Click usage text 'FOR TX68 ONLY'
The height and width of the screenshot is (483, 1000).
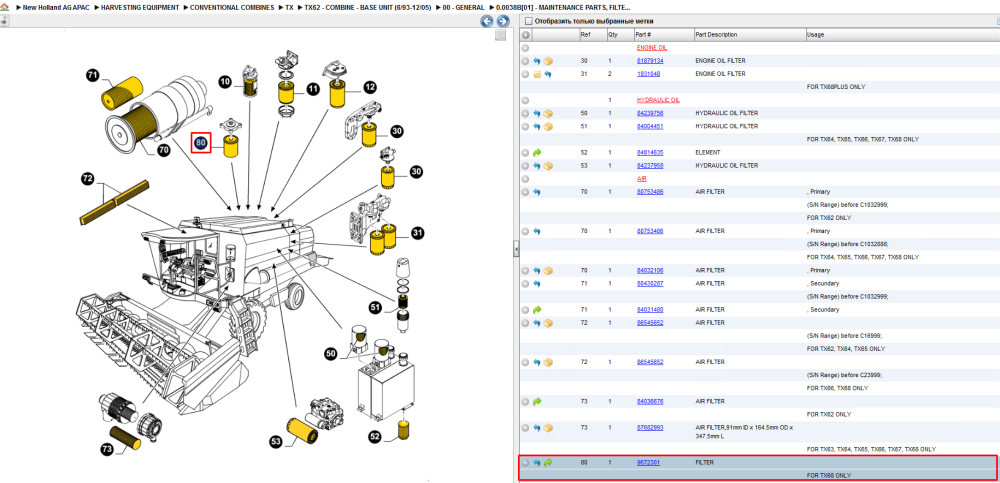tap(829, 475)
